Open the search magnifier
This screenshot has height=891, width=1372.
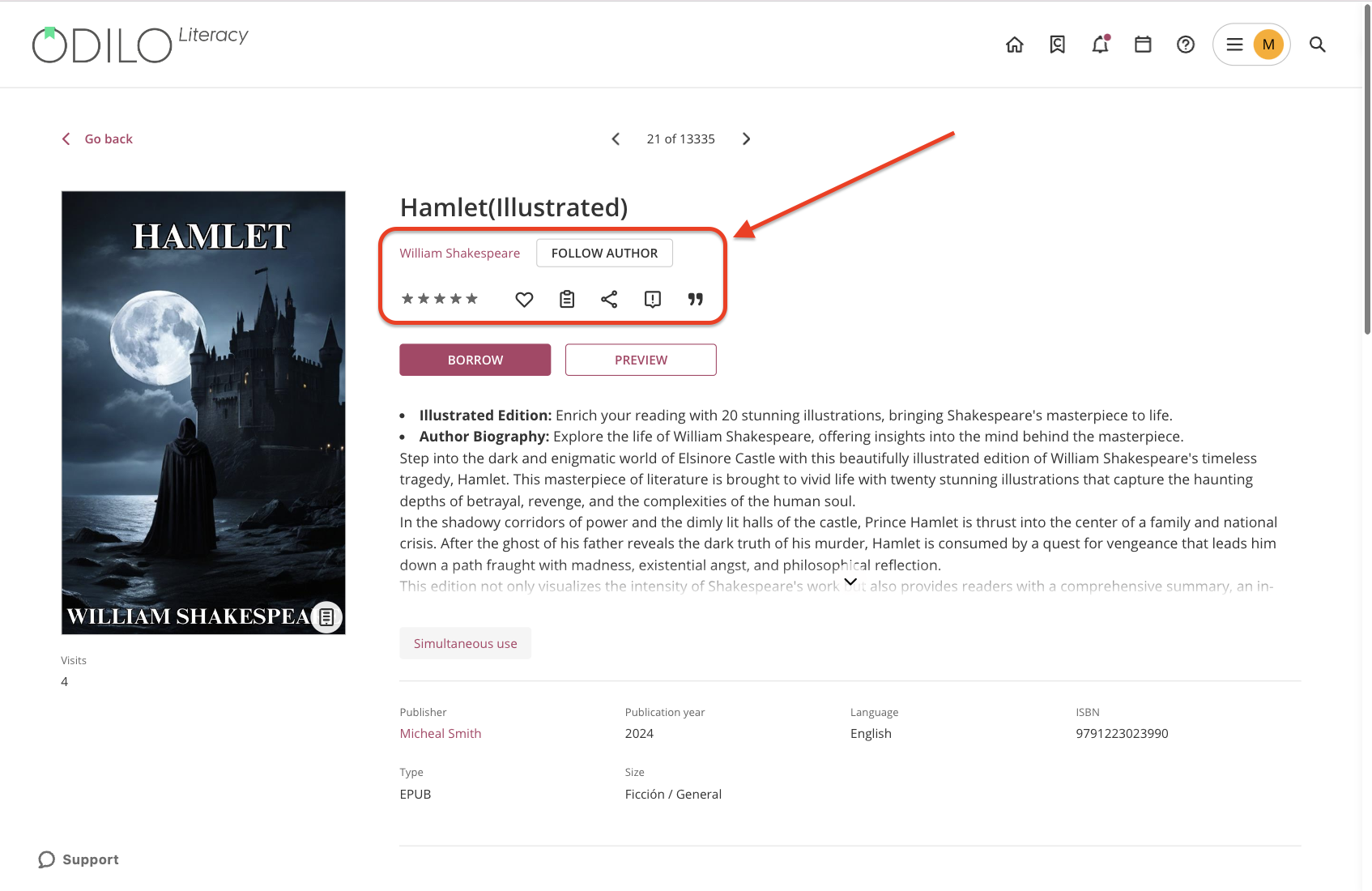pos(1318,45)
